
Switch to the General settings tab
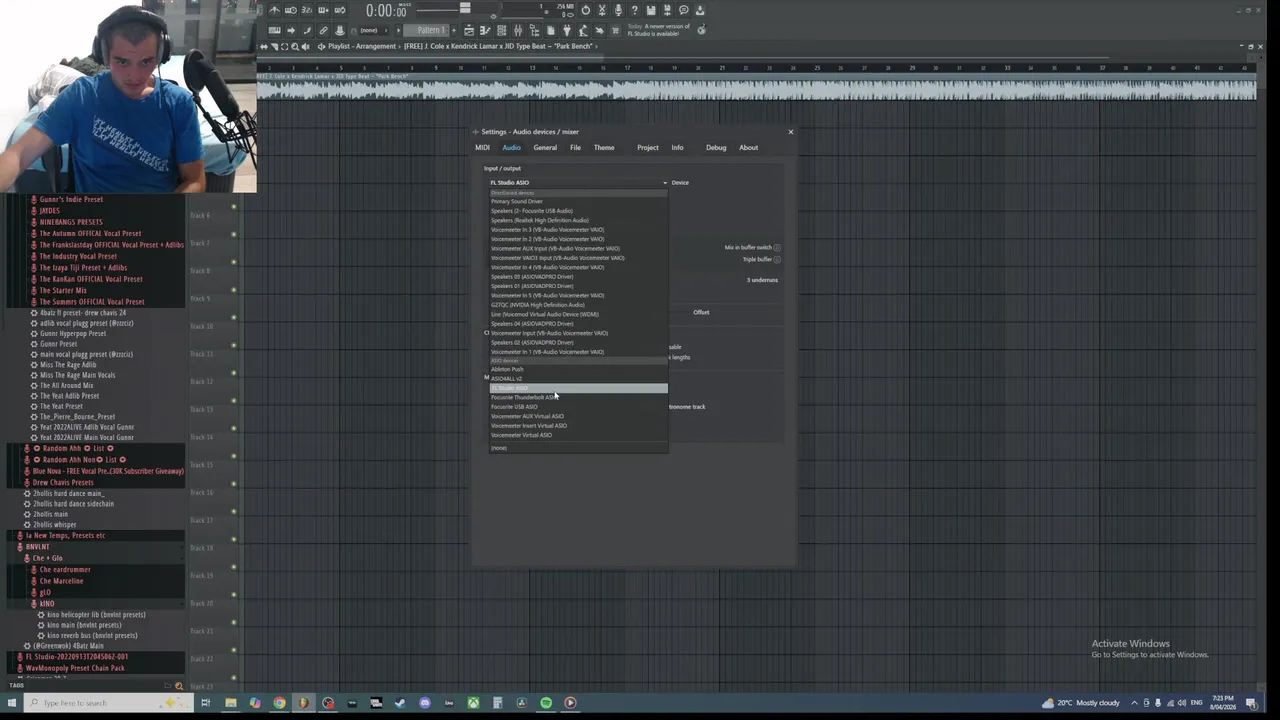(x=545, y=147)
